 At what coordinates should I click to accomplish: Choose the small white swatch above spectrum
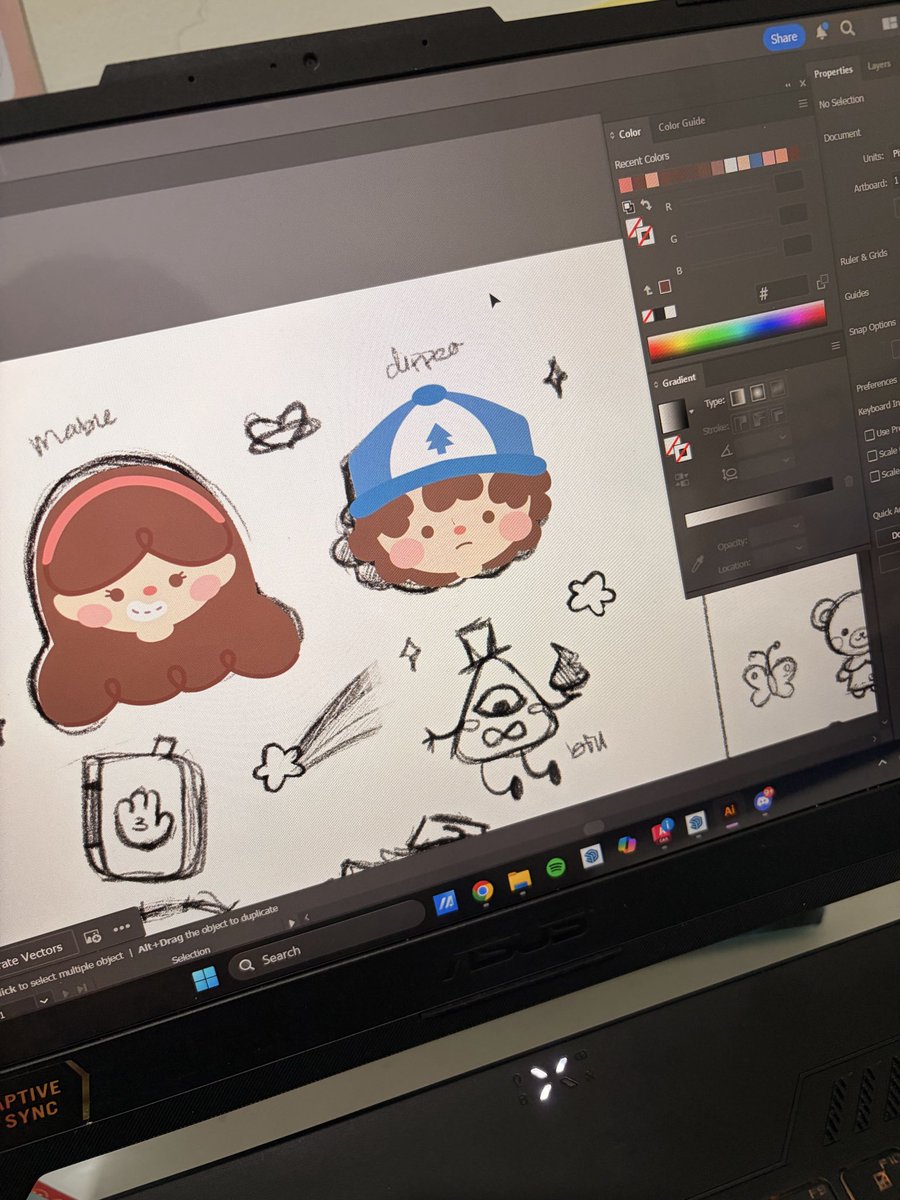tap(670, 312)
